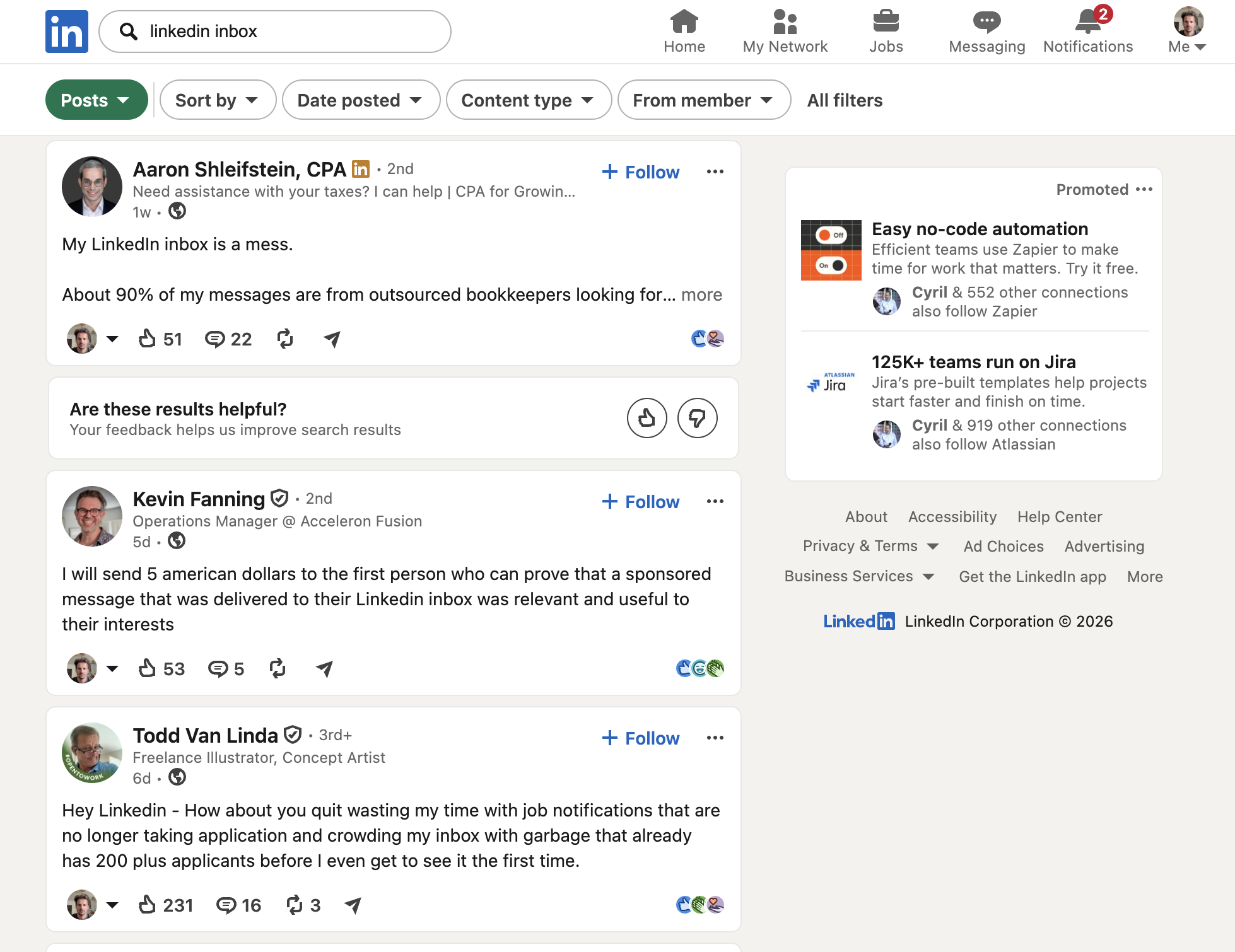Send Aaron Shleifstein's post via message

click(x=332, y=339)
